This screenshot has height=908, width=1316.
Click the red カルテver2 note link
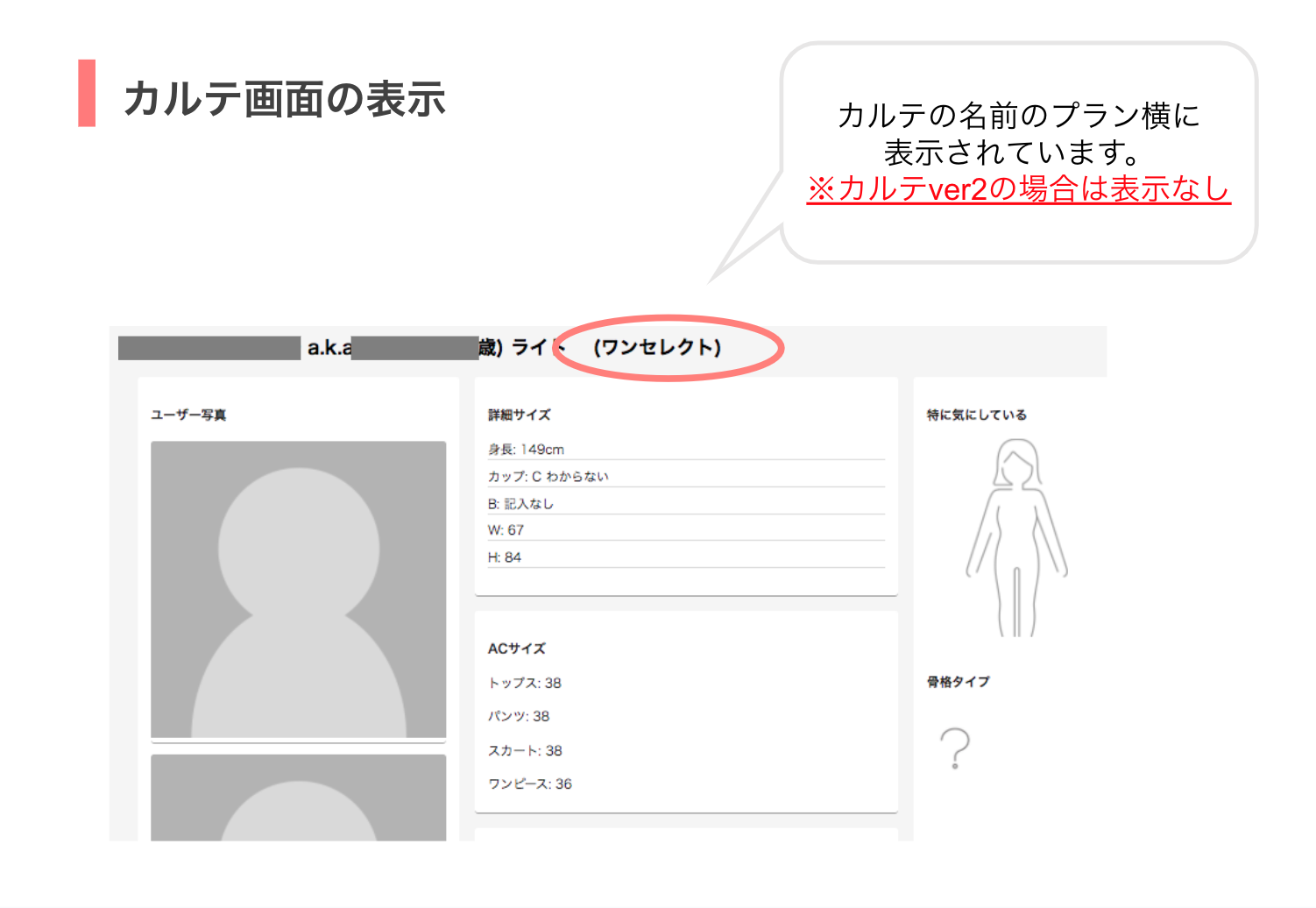click(x=1018, y=189)
